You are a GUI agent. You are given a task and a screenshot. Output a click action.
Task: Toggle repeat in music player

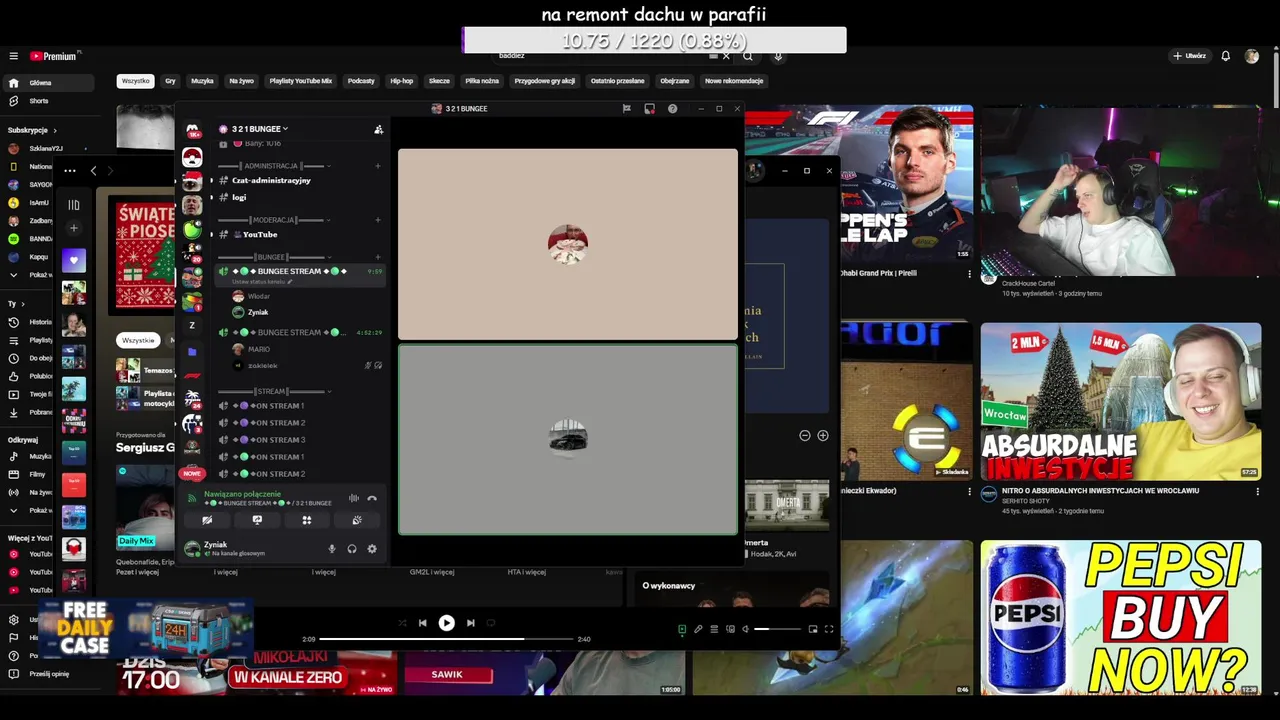(x=491, y=623)
